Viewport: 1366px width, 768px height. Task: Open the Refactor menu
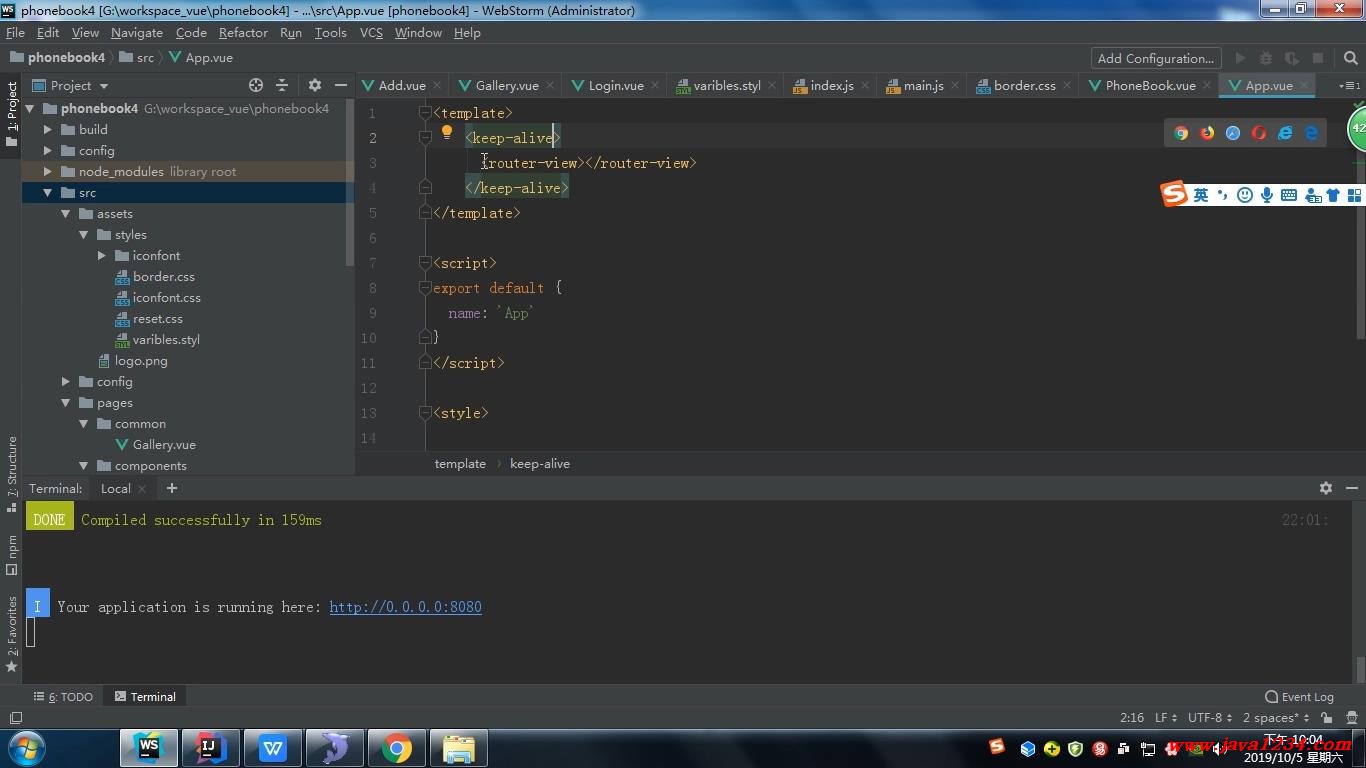[243, 32]
